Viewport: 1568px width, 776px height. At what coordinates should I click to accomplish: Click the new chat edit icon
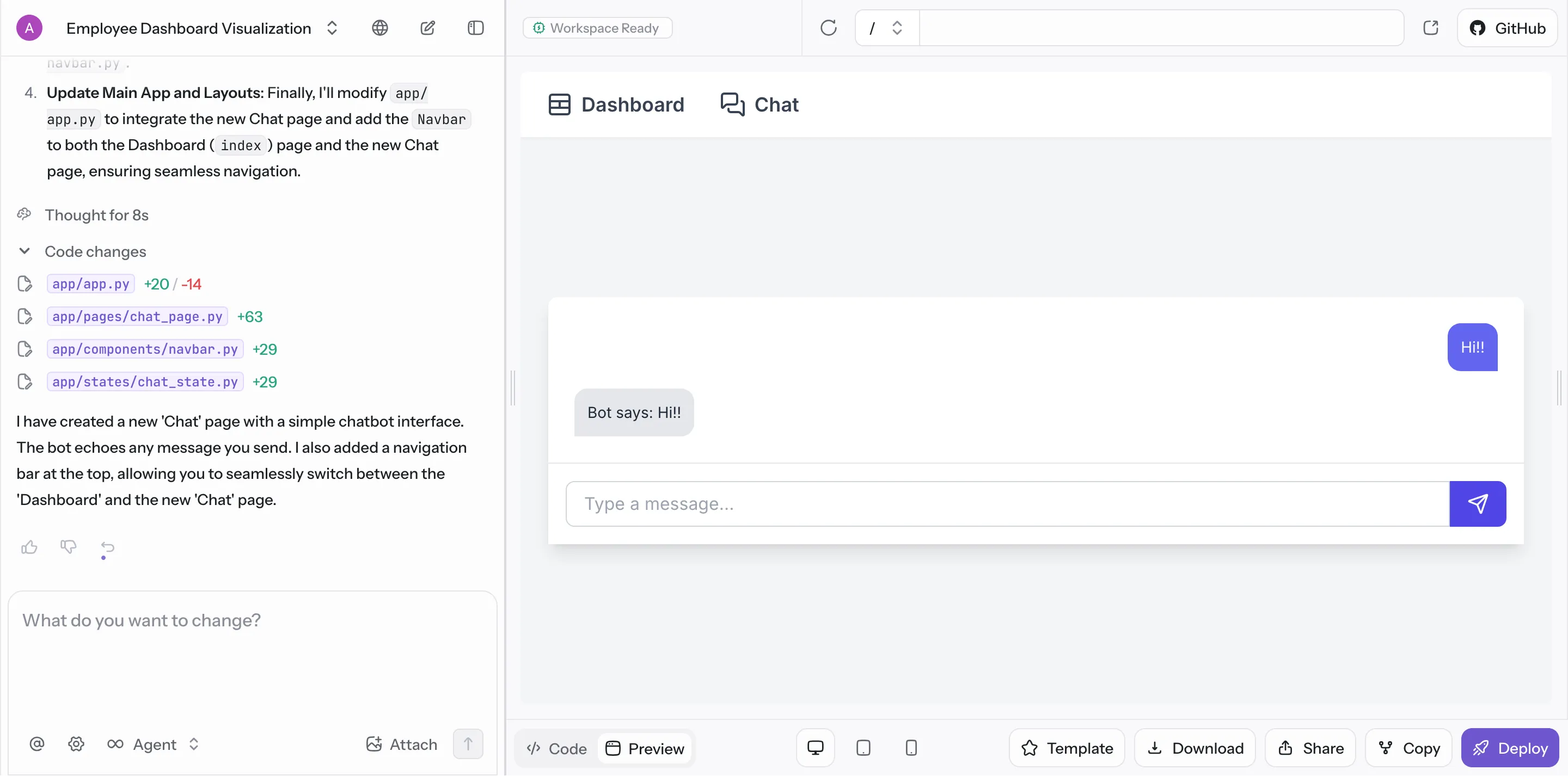coord(427,28)
